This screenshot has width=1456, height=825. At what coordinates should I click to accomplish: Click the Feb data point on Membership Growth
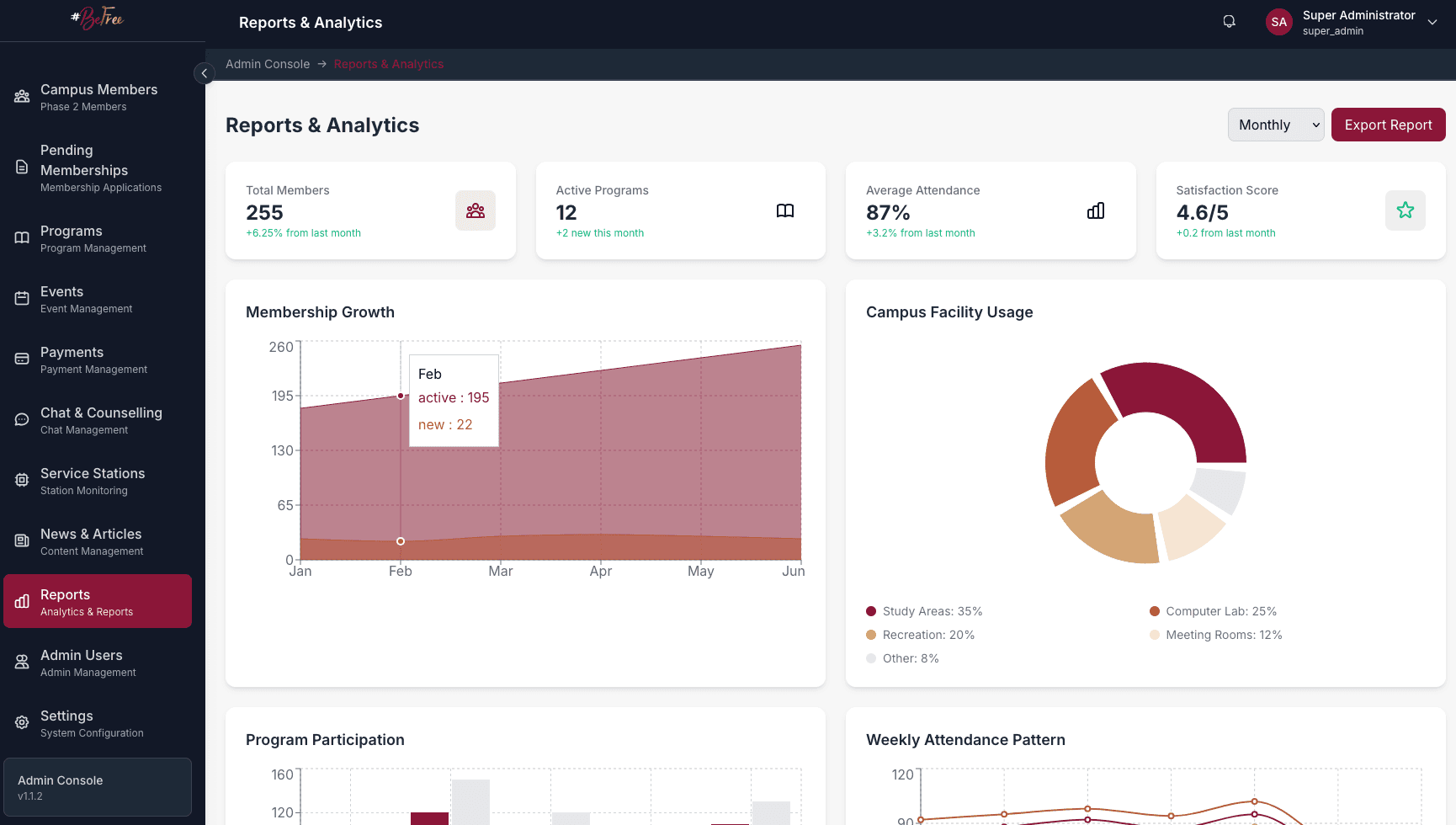[400, 397]
